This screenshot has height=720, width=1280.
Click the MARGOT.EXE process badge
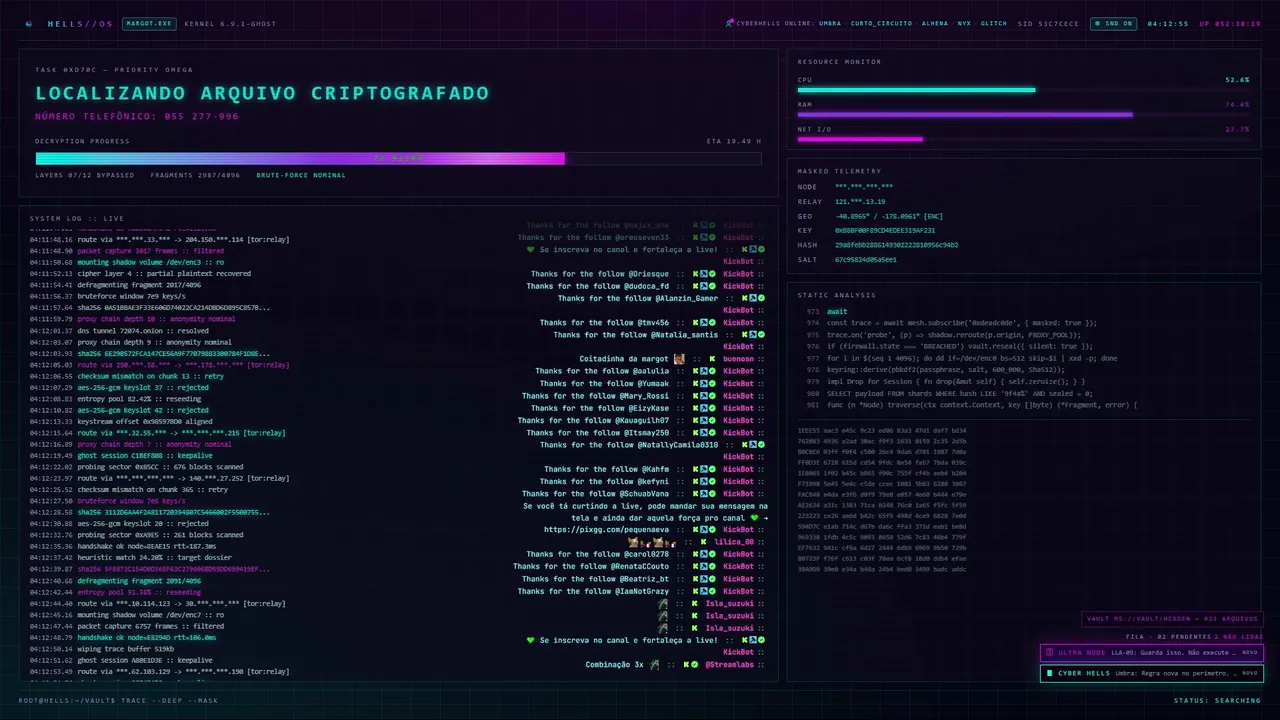click(x=149, y=23)
